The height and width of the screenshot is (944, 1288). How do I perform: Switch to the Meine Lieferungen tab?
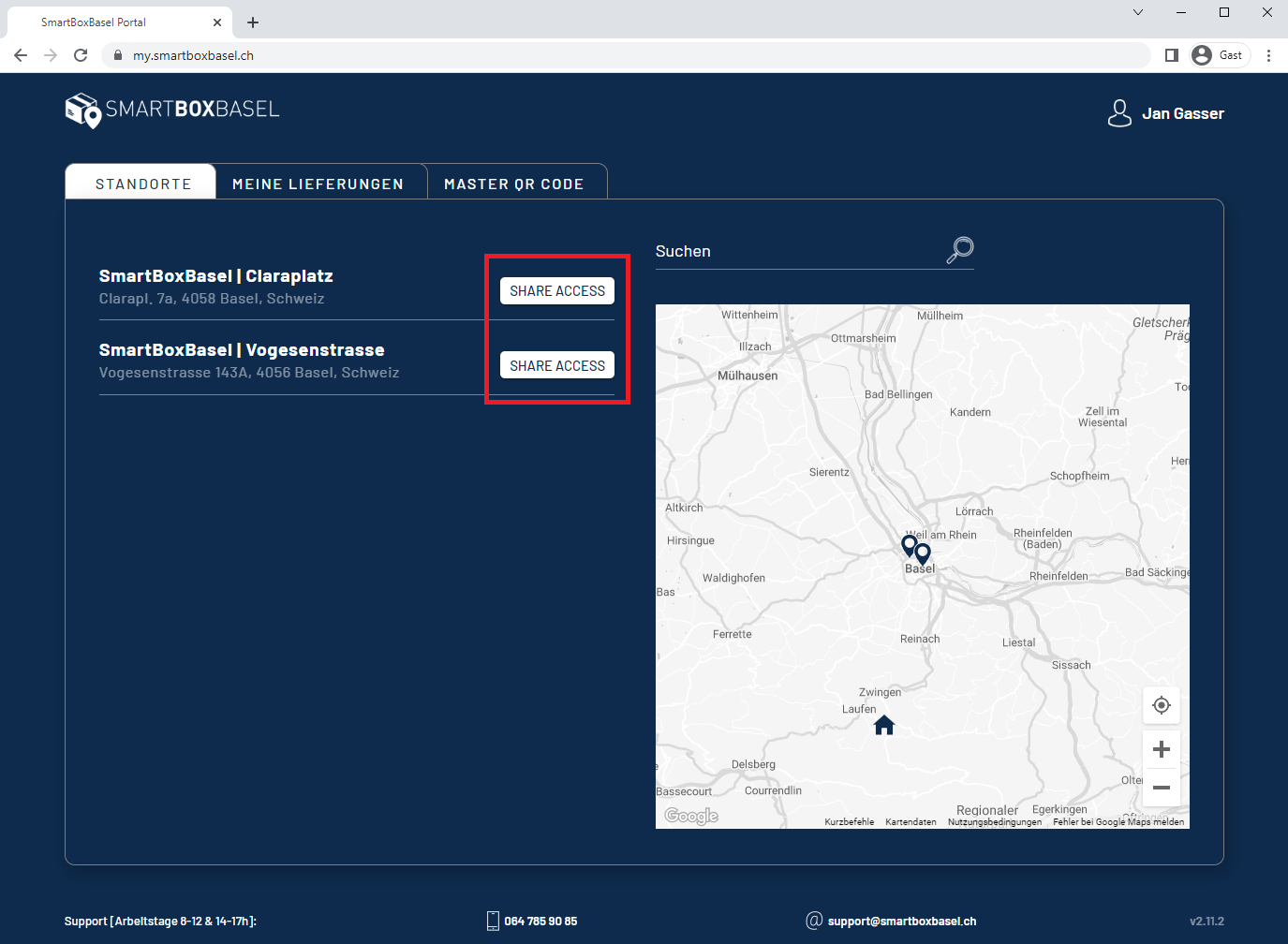[x=319, y=184]
